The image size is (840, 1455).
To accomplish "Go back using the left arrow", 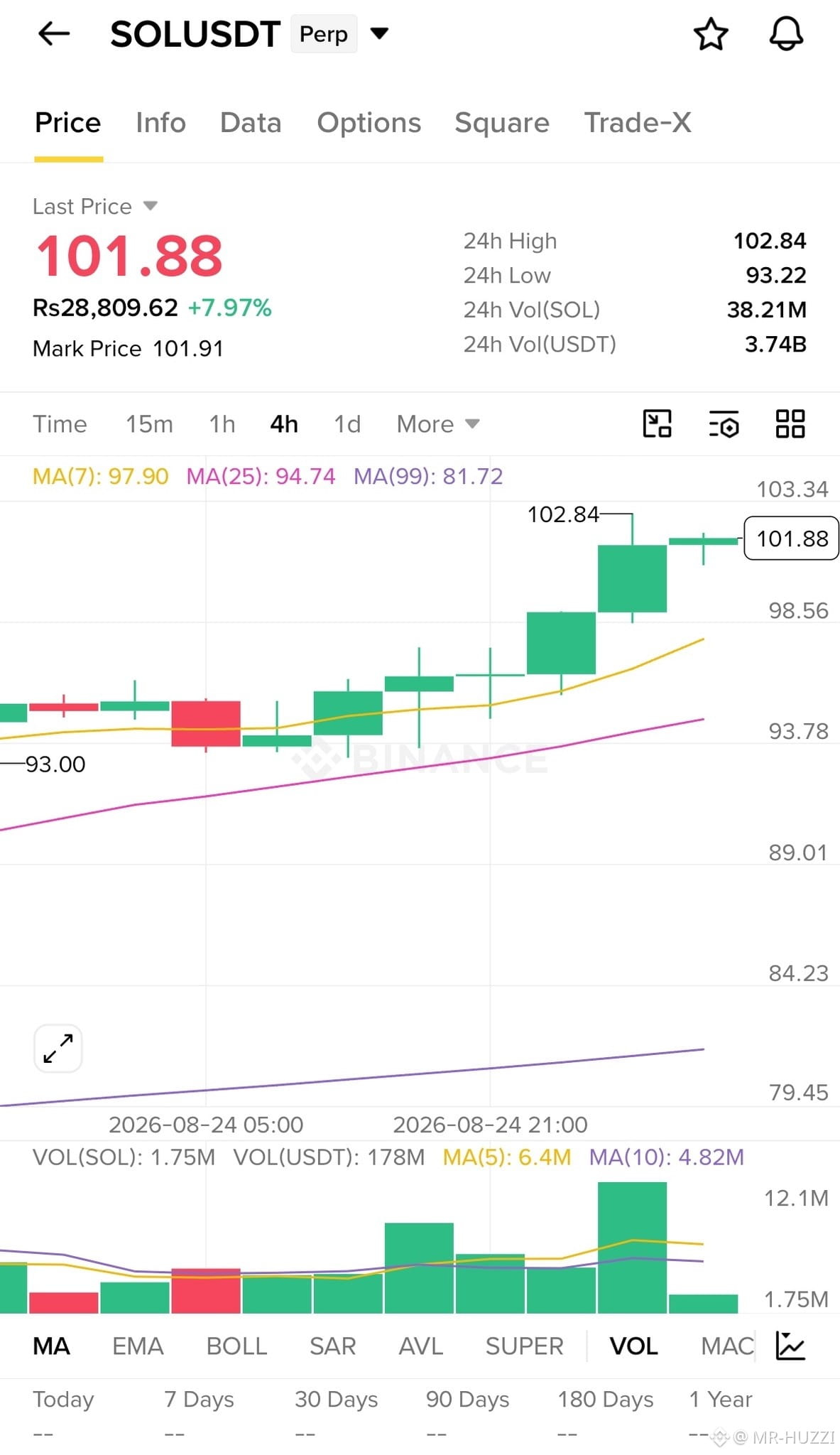I will (x=54, y=33).
